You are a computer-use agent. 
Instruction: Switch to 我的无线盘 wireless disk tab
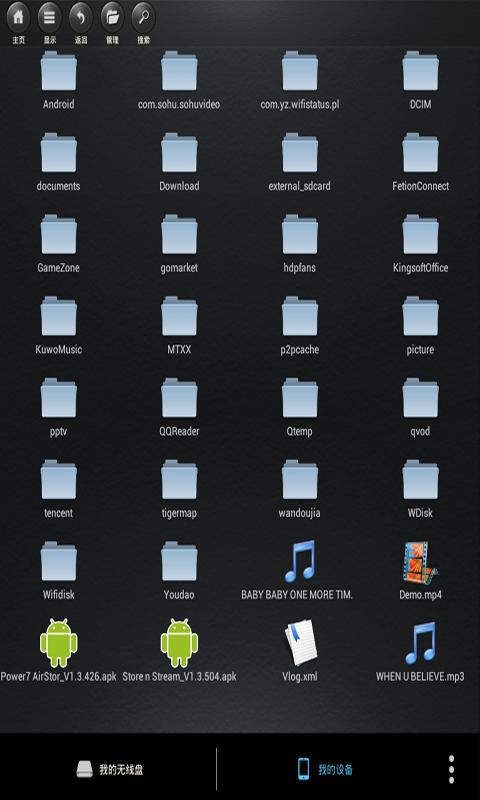[x=108, y=768]
